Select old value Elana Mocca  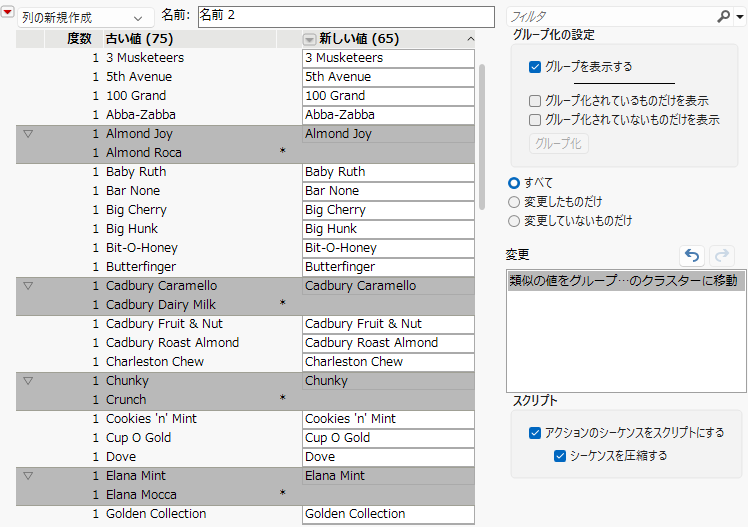[x=141, y=495]
